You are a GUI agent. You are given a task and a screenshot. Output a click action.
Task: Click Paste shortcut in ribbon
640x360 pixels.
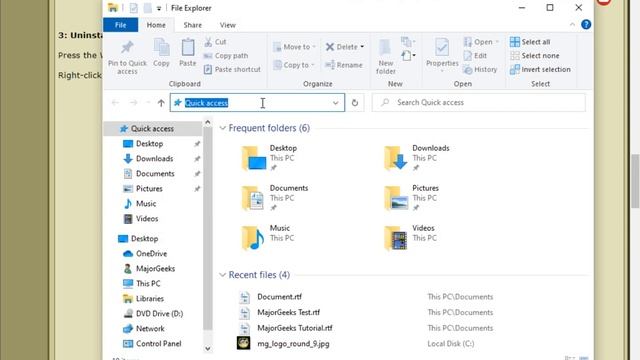tap(232, 69)
